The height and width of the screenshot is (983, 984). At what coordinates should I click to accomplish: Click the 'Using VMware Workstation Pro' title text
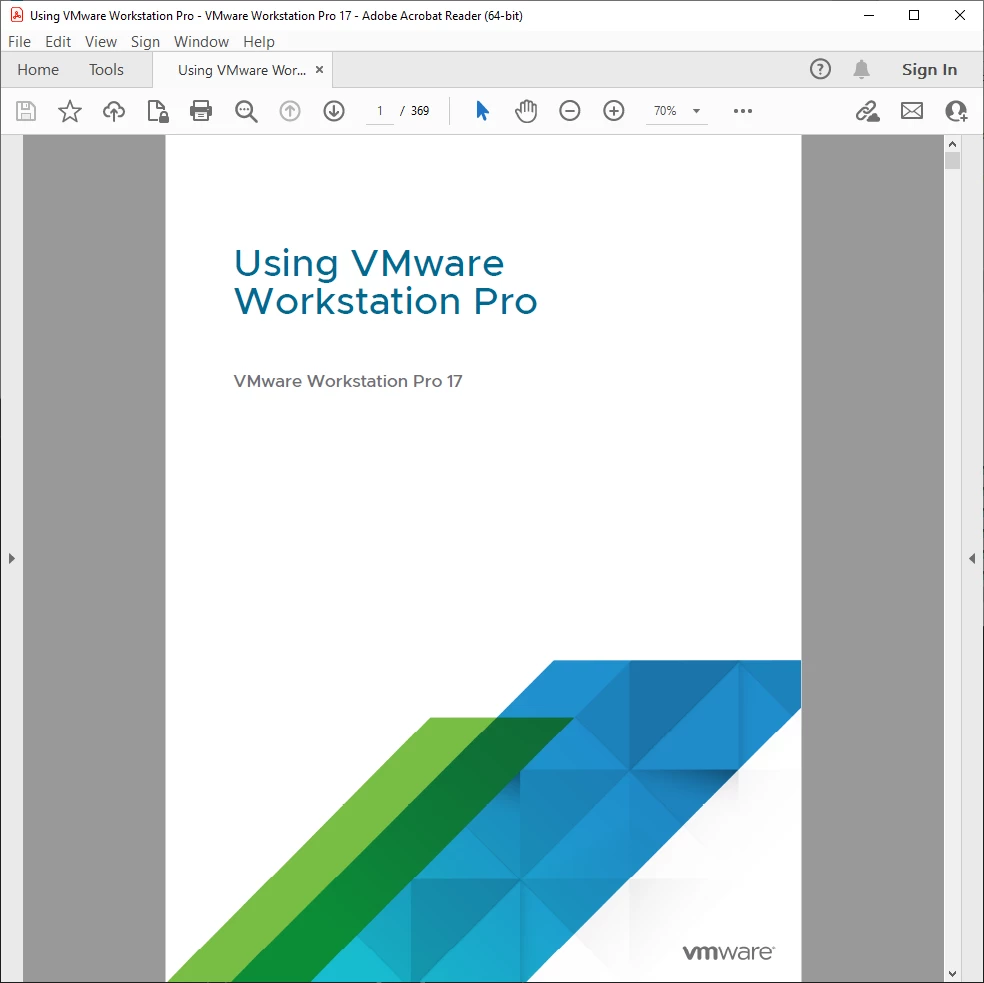[x=386, y=282]
